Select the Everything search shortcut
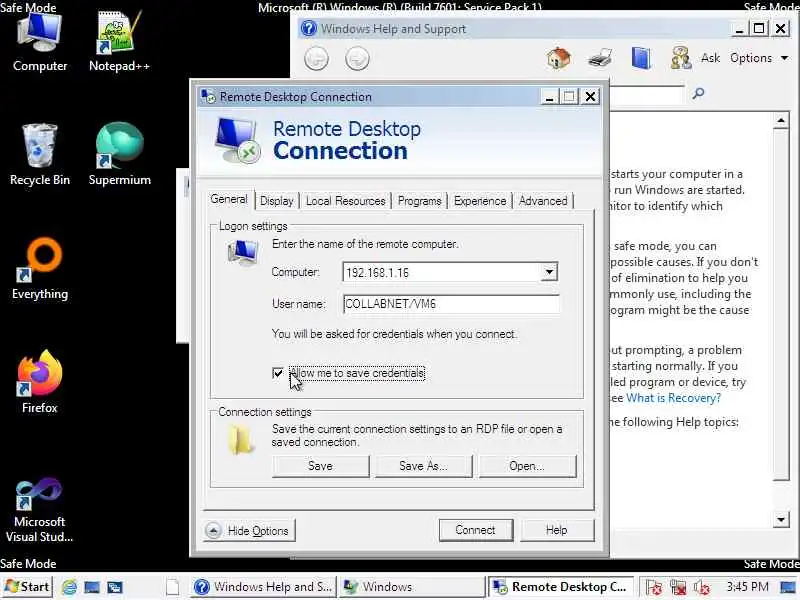Screen dimensions: 800x600 click(x=40, y=269)
